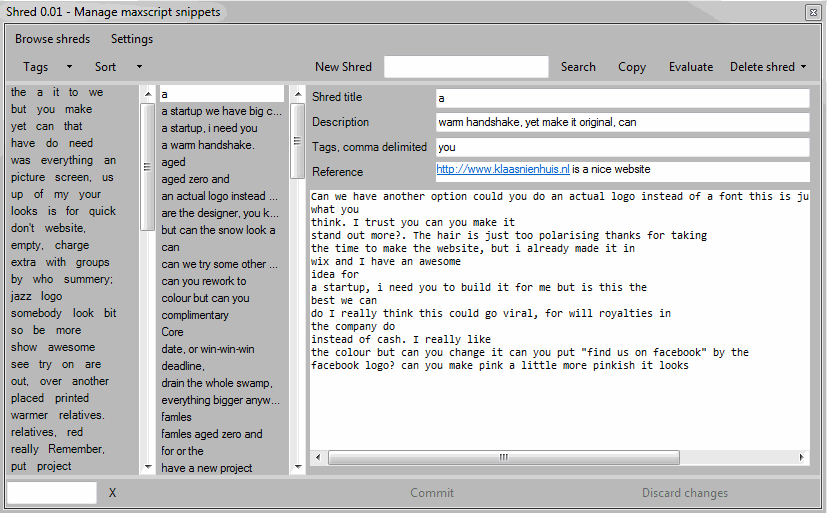Image resolution: width=827 pixels, height=513 pixels.
Task: Click the Commit button
Action: click(432, 493)
